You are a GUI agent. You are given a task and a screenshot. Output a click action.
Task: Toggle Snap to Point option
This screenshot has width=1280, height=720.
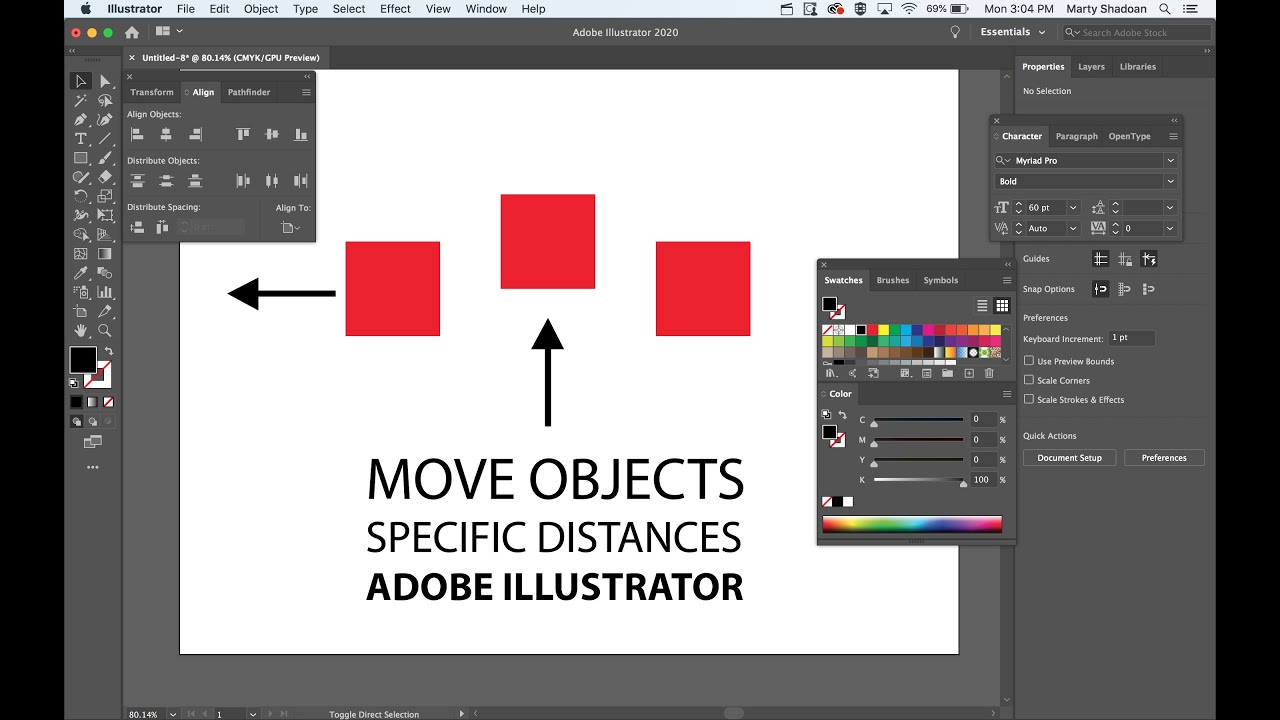[1100, 289]
